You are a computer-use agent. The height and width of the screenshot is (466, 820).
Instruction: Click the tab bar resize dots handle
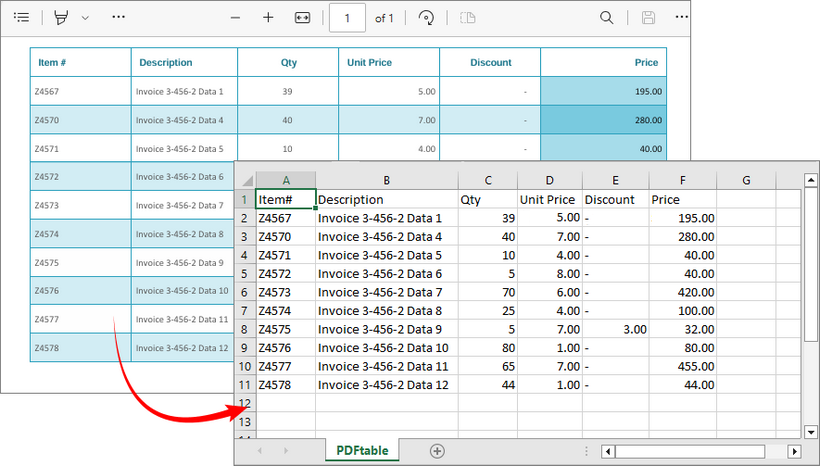click(x=586, y=451)
